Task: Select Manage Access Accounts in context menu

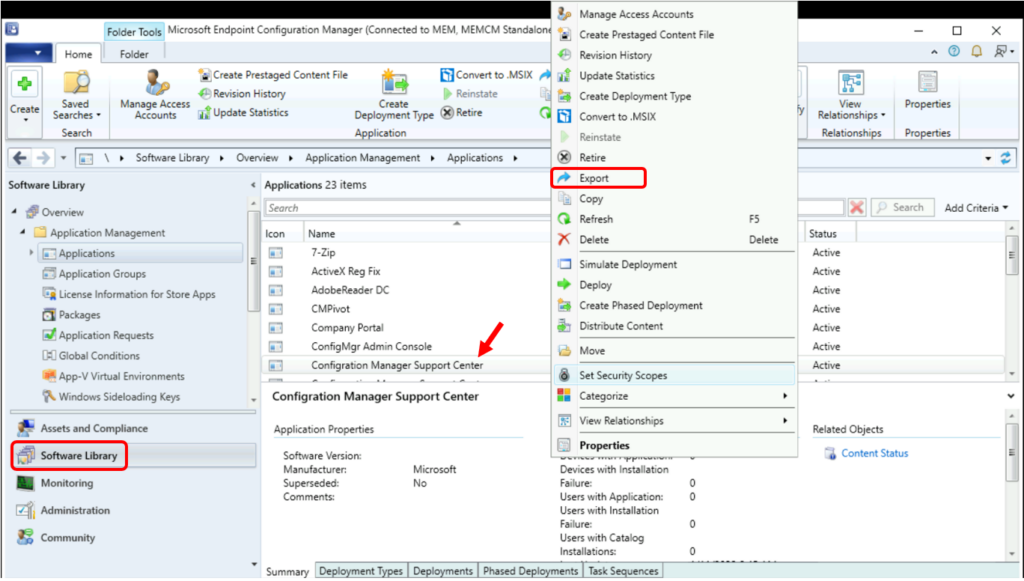Action: (x=675, y=14)
